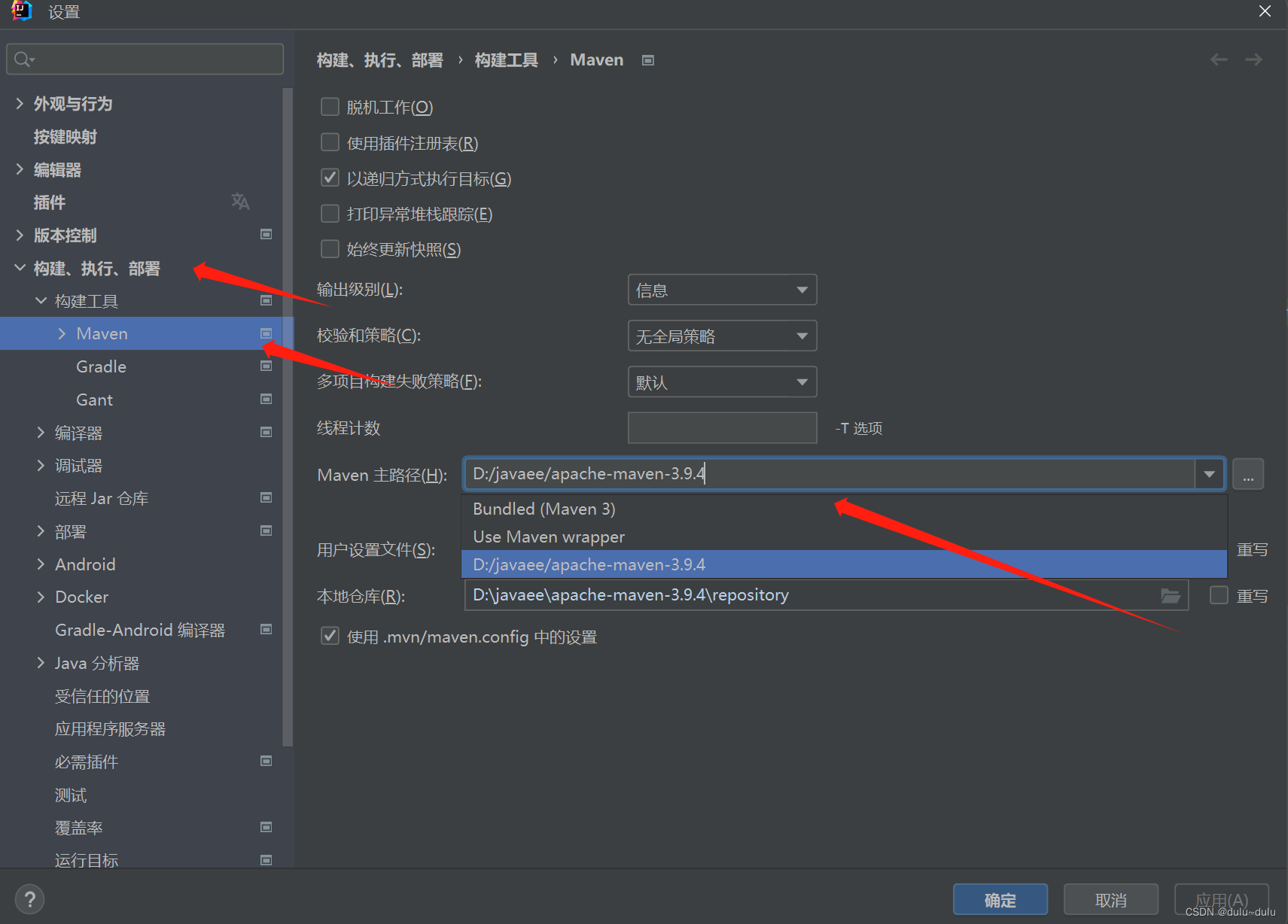Open 受信任的位置 settings page

(x=102, y=696)
